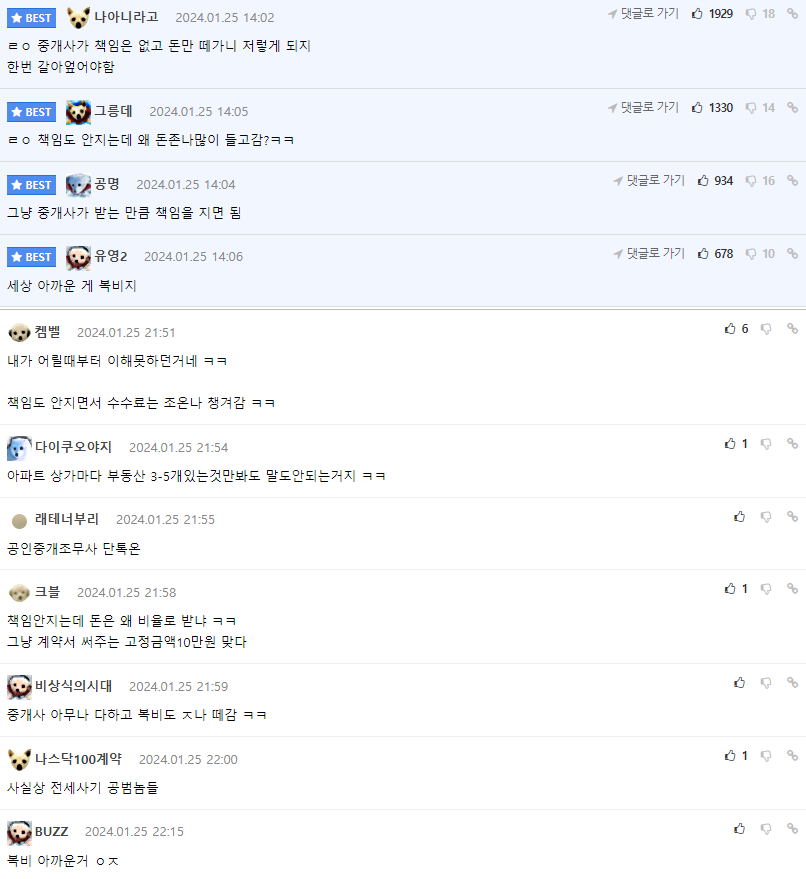Screen dimensions: 806x879
Task: Copy link to BUZZ's comment
Action: pyautogui.click(x=792, y=828)
